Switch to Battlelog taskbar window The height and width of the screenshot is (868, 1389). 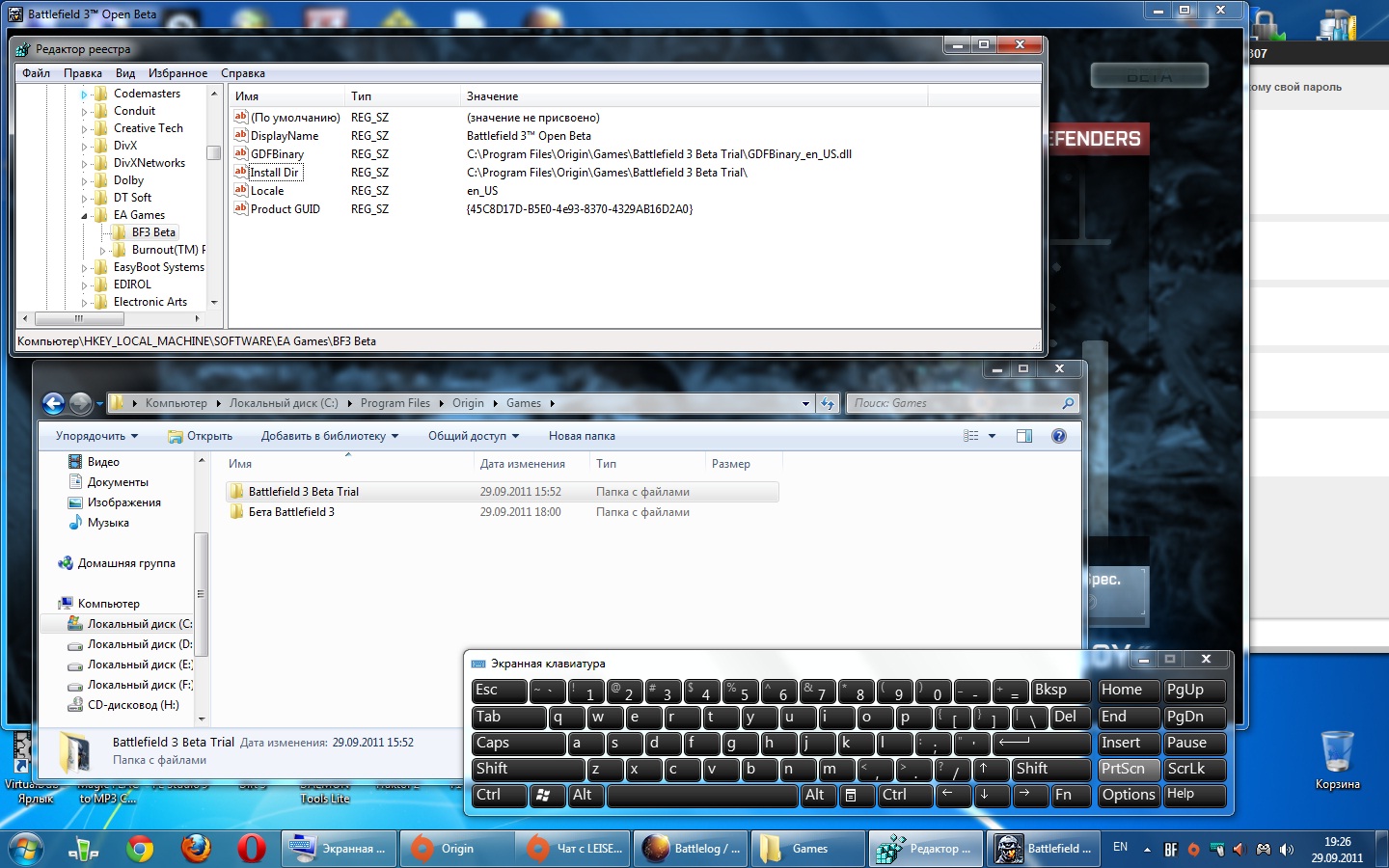click(x=690, y=849)
